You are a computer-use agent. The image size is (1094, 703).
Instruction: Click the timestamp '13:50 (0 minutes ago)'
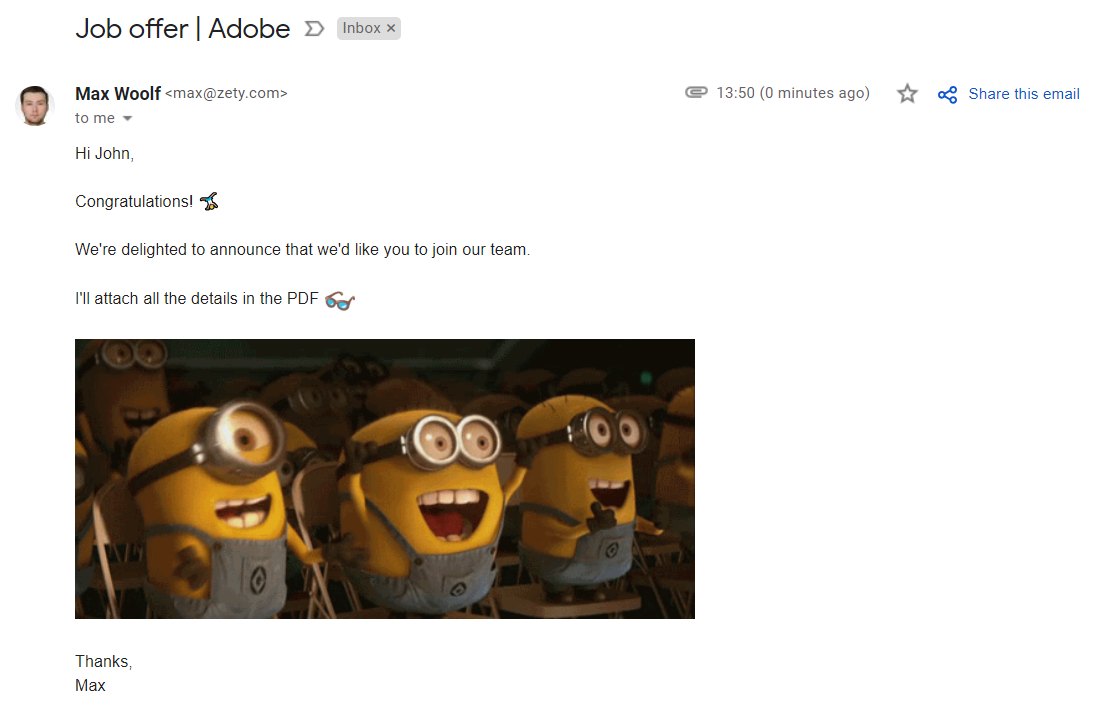click(792, 92)
